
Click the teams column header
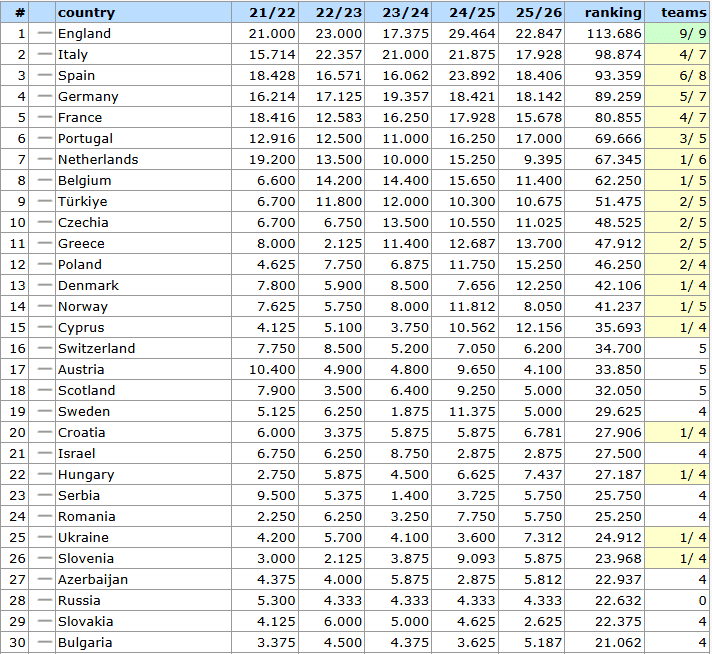[x=683, y=13]
